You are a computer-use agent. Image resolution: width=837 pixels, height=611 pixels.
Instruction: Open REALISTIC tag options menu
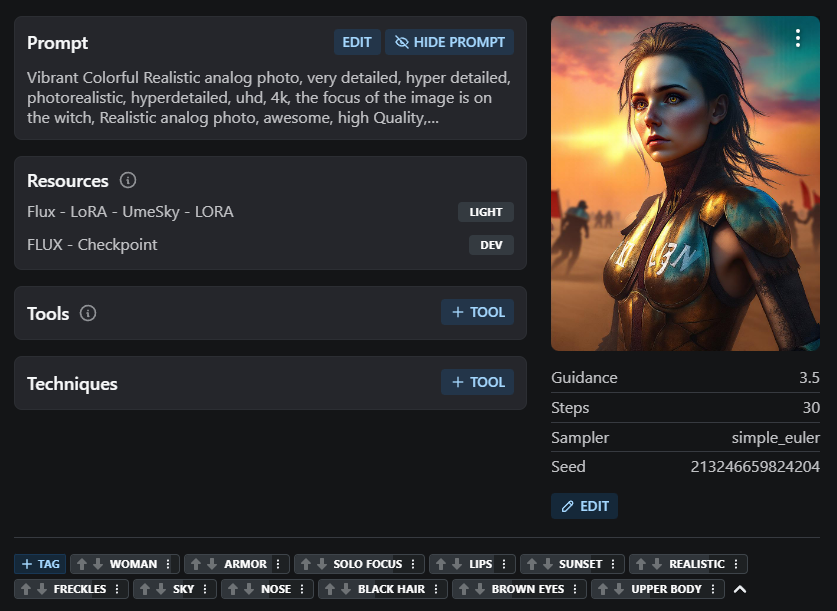(736, 564)
